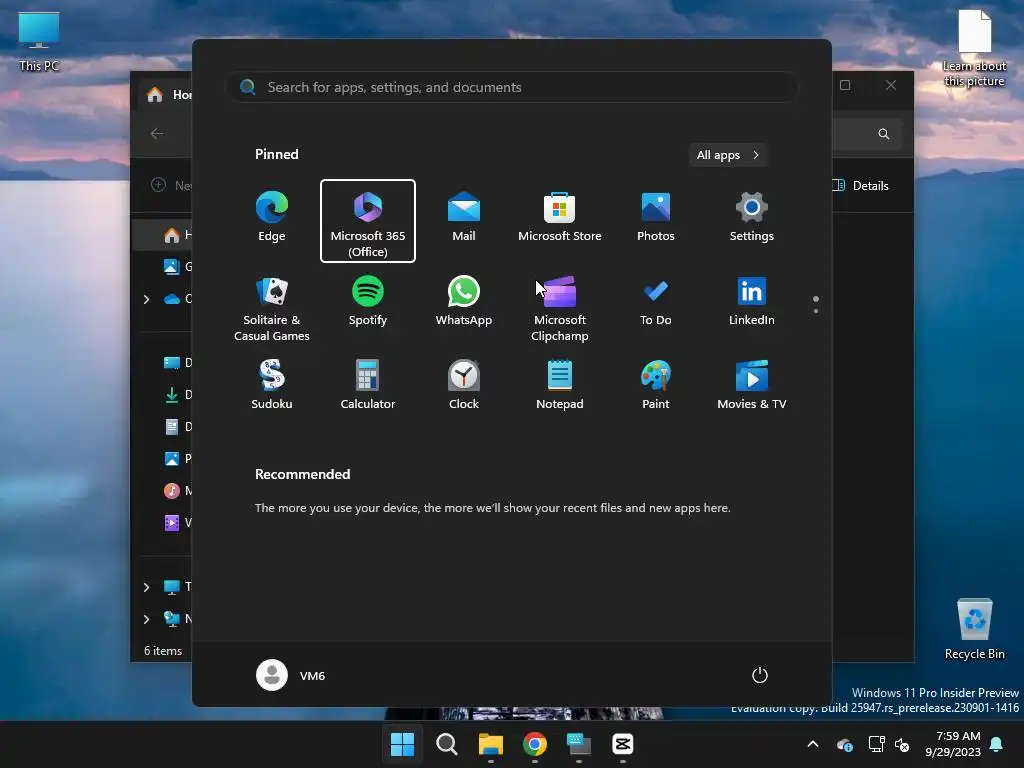The height and width of the screenshot is (768, 1024).
Task: Open network status in system tray
Action: 876,744
